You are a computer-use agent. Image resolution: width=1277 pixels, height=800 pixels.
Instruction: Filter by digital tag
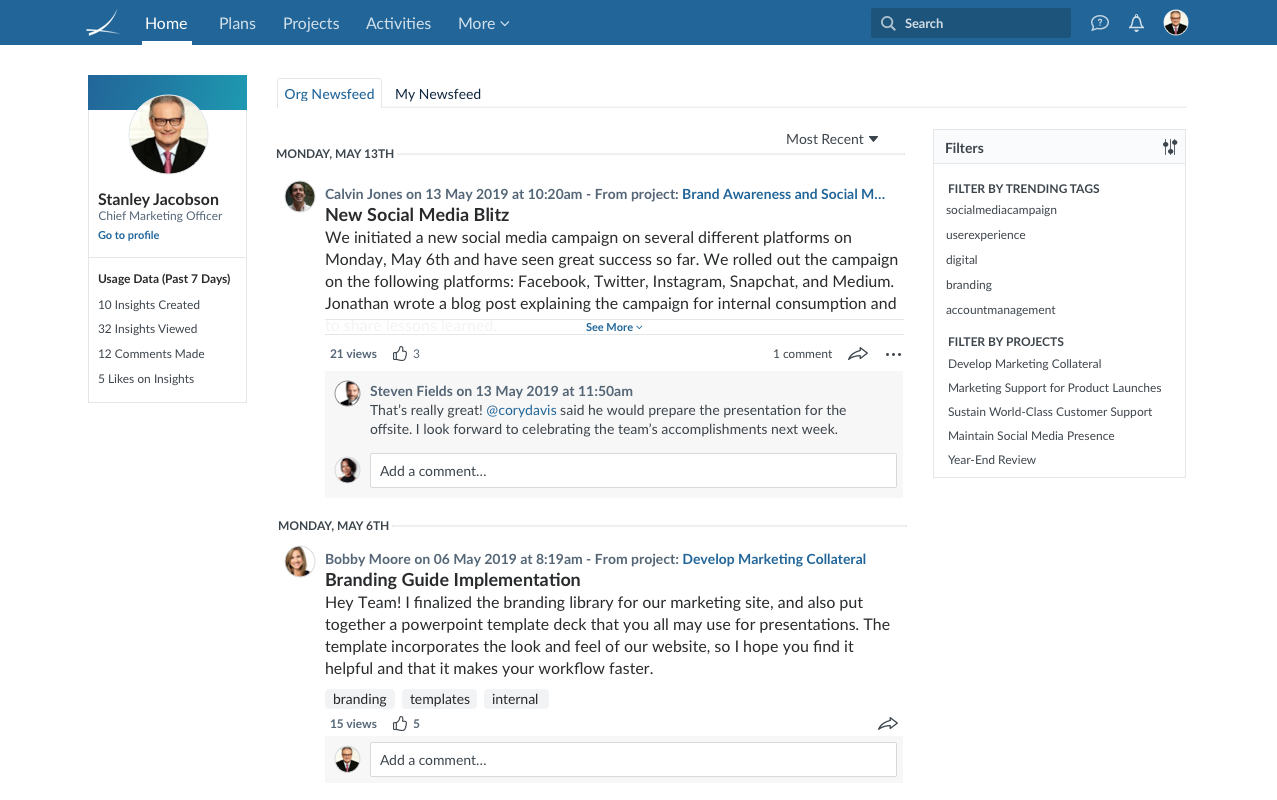pos(962,260)
